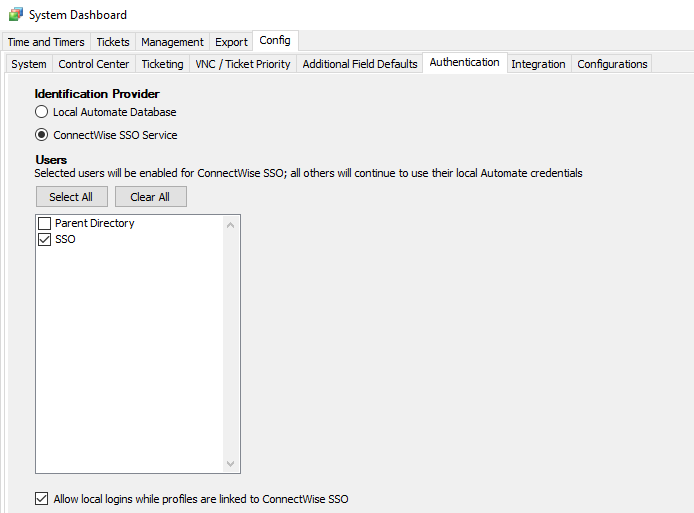Open the Management tab
Screen dimensions: 694x513
(x=172, y=42)
